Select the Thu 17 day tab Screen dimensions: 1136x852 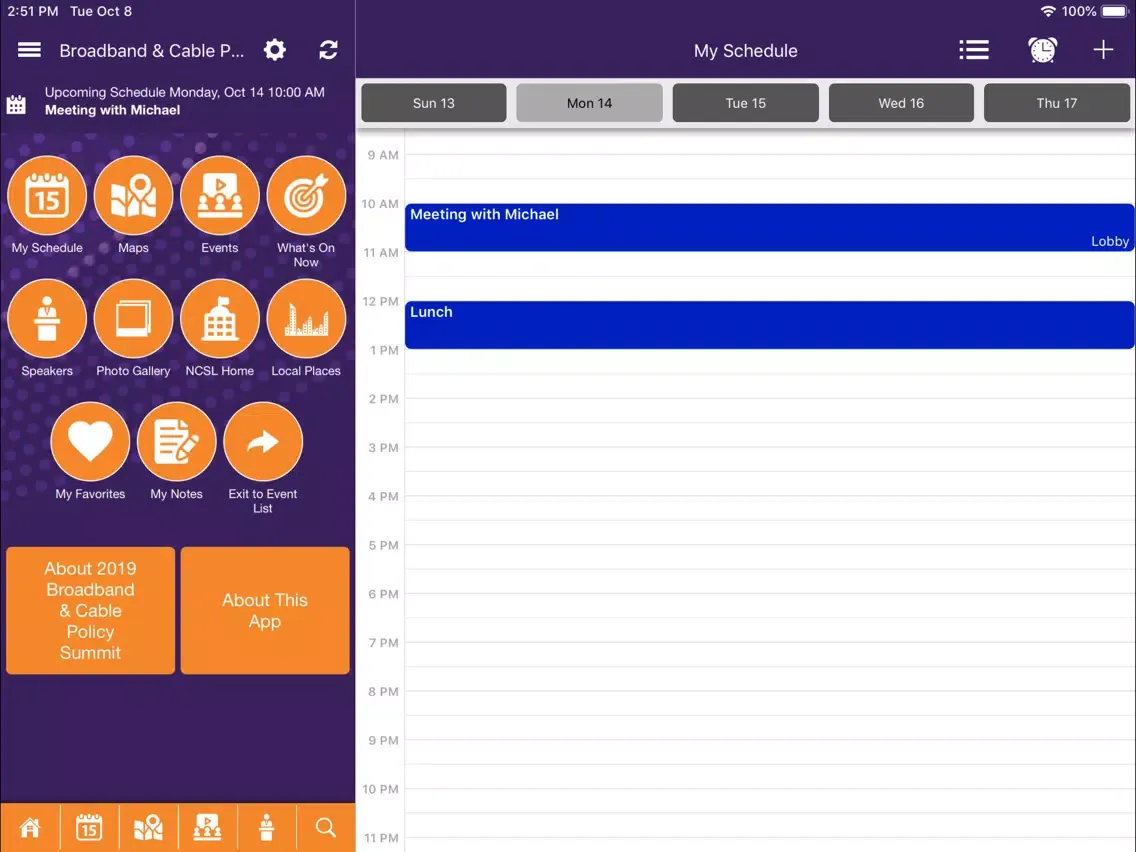pos(1056,103)
